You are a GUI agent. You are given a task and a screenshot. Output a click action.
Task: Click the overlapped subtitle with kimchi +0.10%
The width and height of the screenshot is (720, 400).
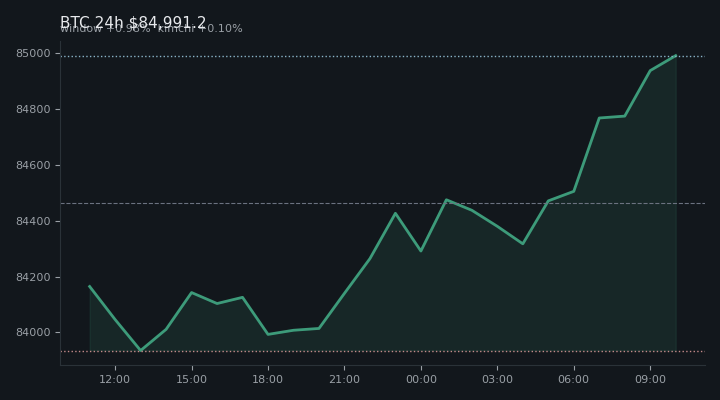coord(151,28)
